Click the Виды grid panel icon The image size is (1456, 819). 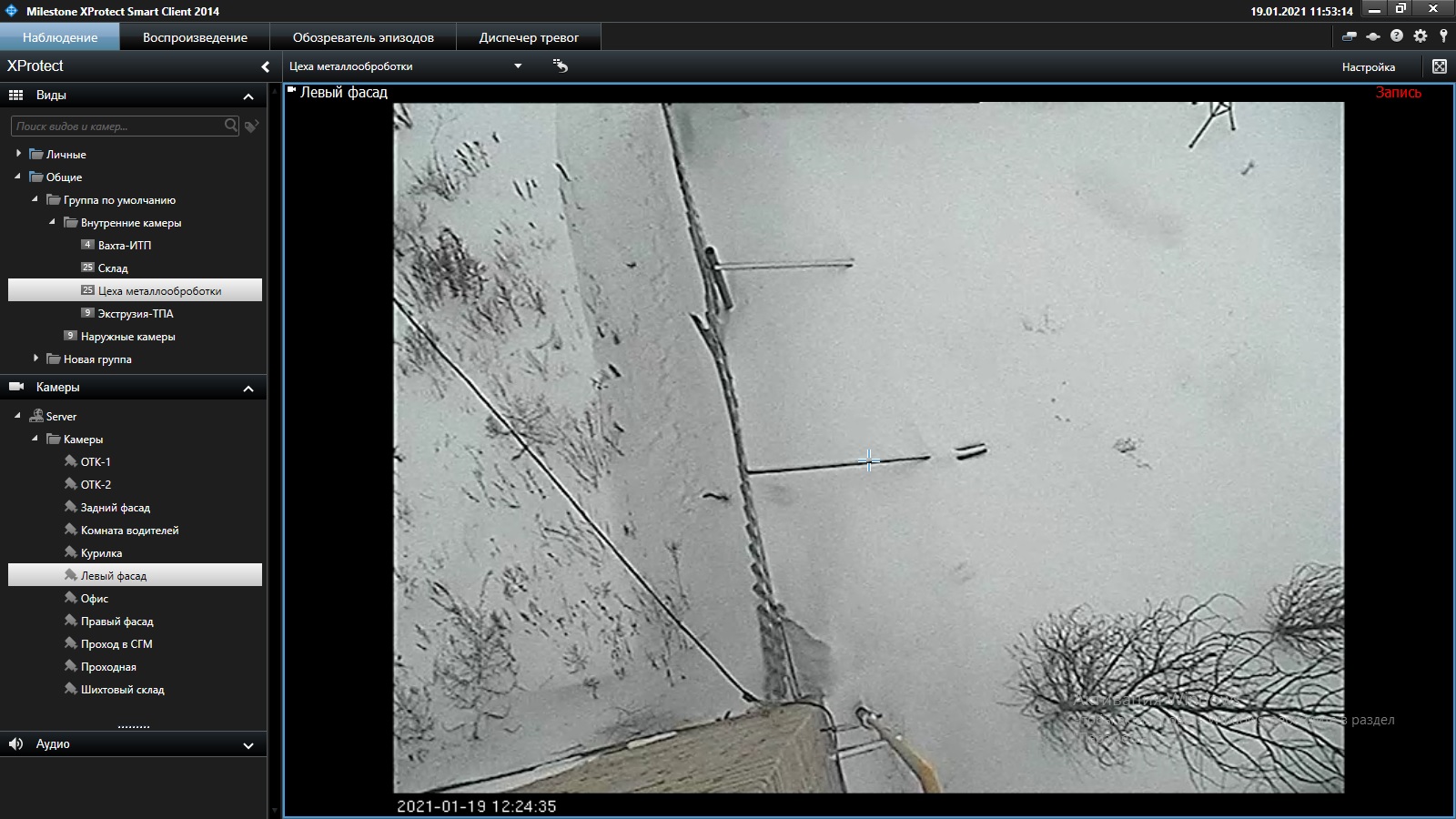pyautogui.click(x=16, y=95)
